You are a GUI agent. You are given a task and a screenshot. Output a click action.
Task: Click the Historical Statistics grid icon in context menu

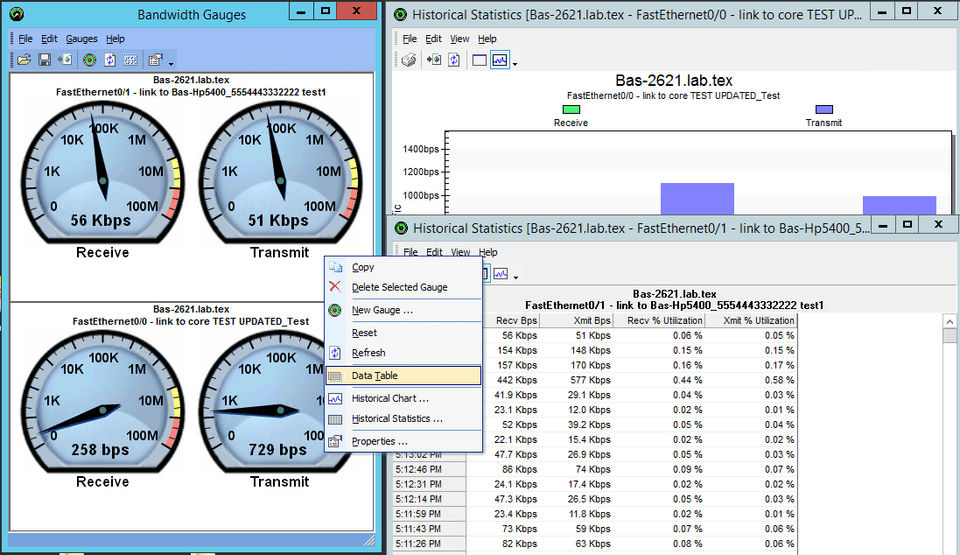click(x=336, y=420)
